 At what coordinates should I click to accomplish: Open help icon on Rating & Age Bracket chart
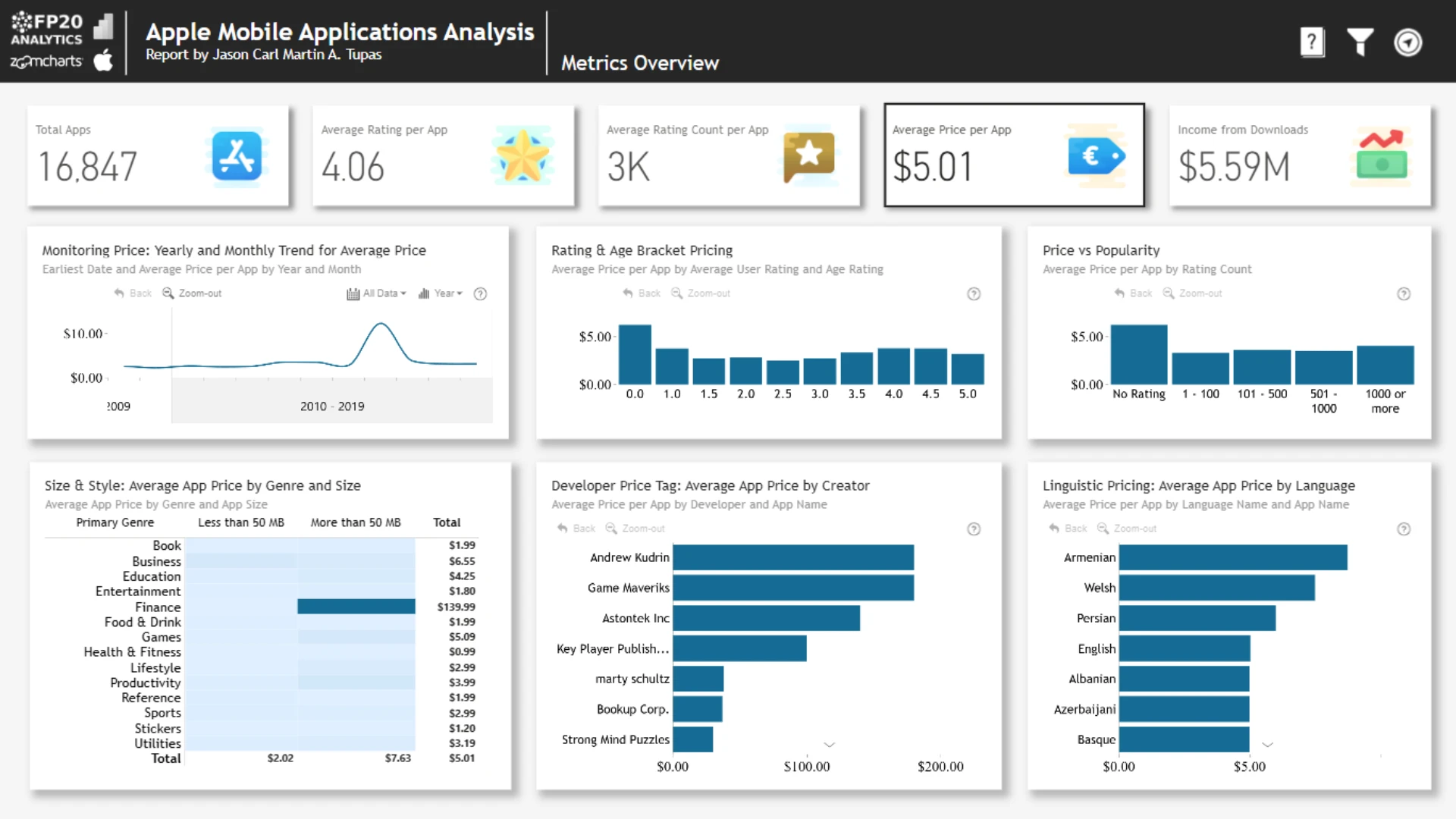pos(974,293)
